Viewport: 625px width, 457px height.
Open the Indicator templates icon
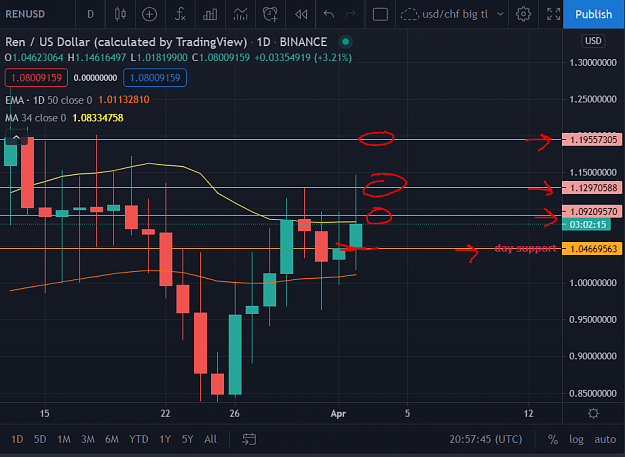click(240, 14)
